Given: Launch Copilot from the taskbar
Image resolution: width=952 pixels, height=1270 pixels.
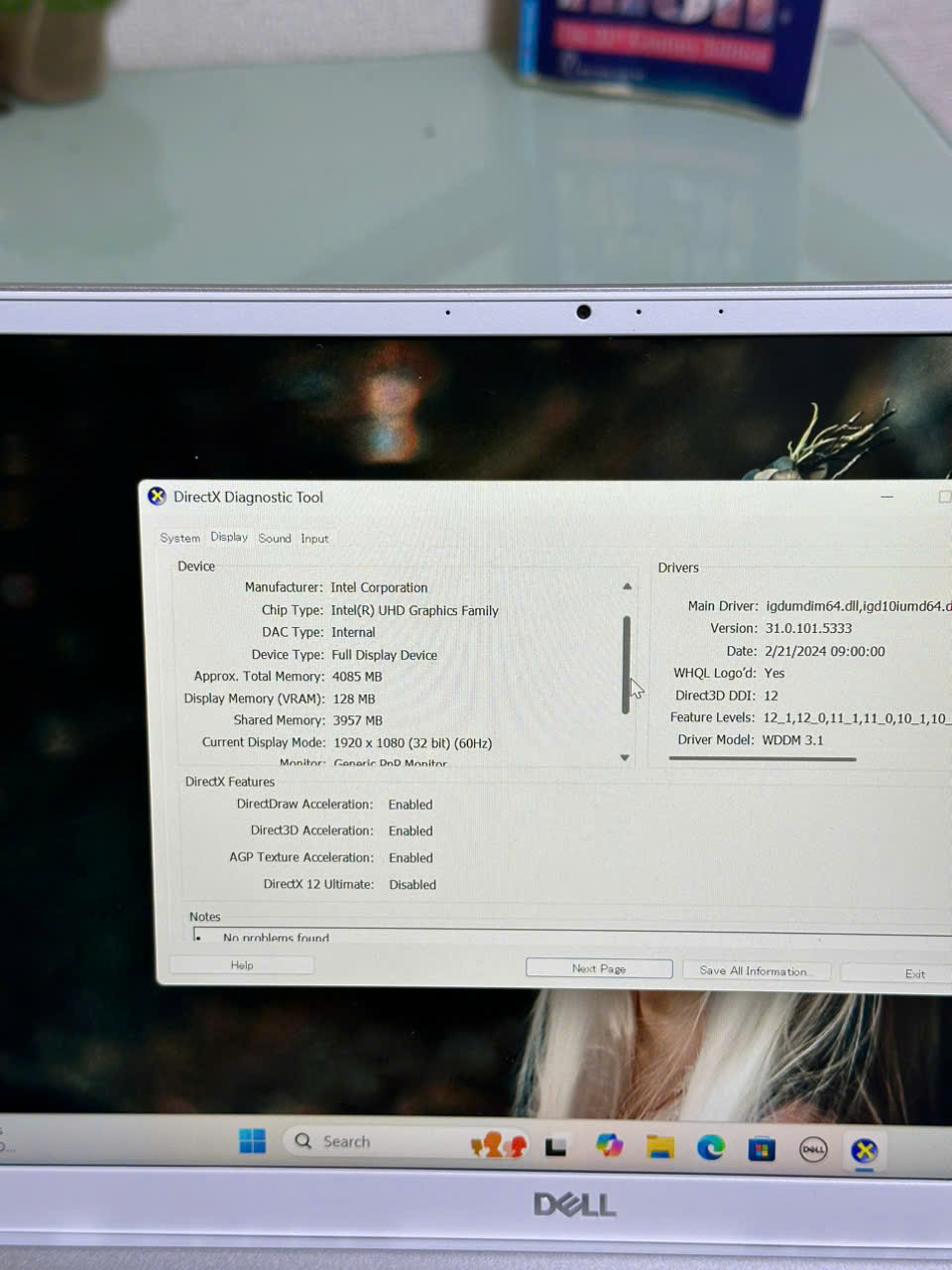Looking at the screenshot, I should click(609, 1146).
